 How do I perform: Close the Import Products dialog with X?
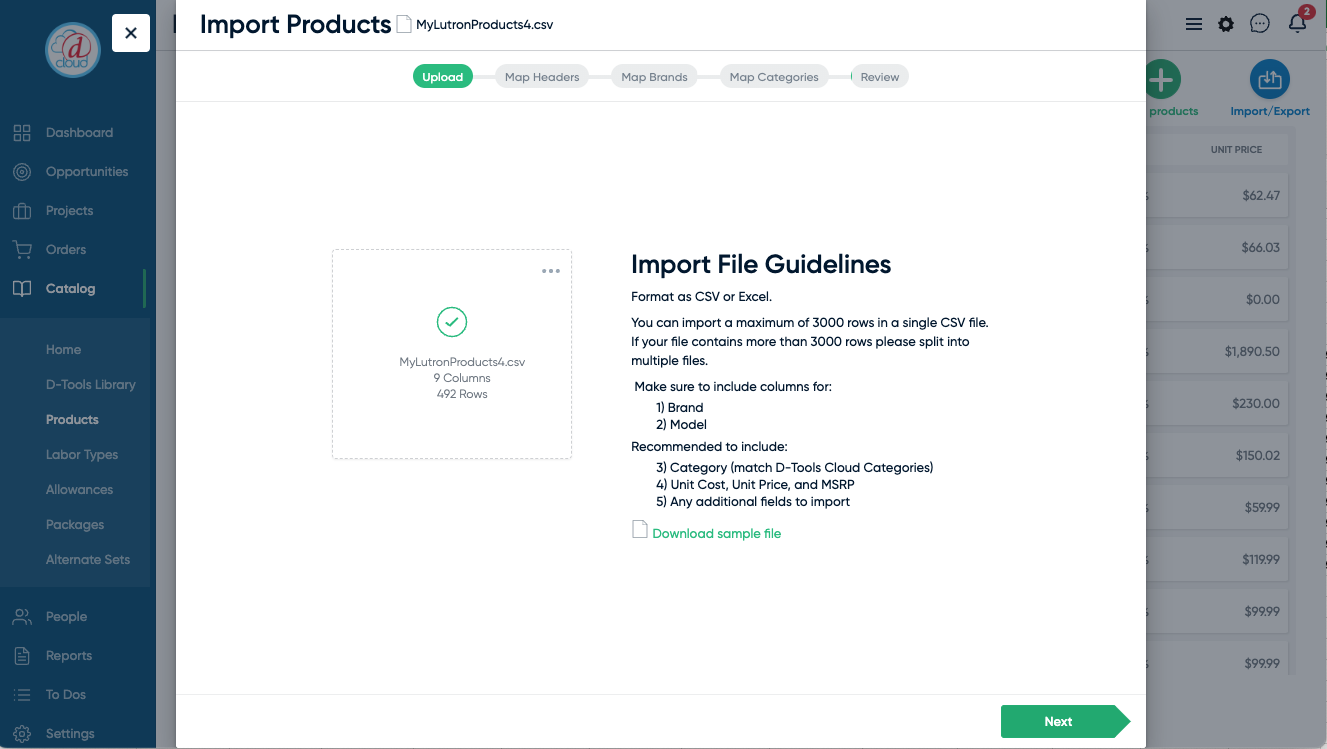(x=131, y=33)
